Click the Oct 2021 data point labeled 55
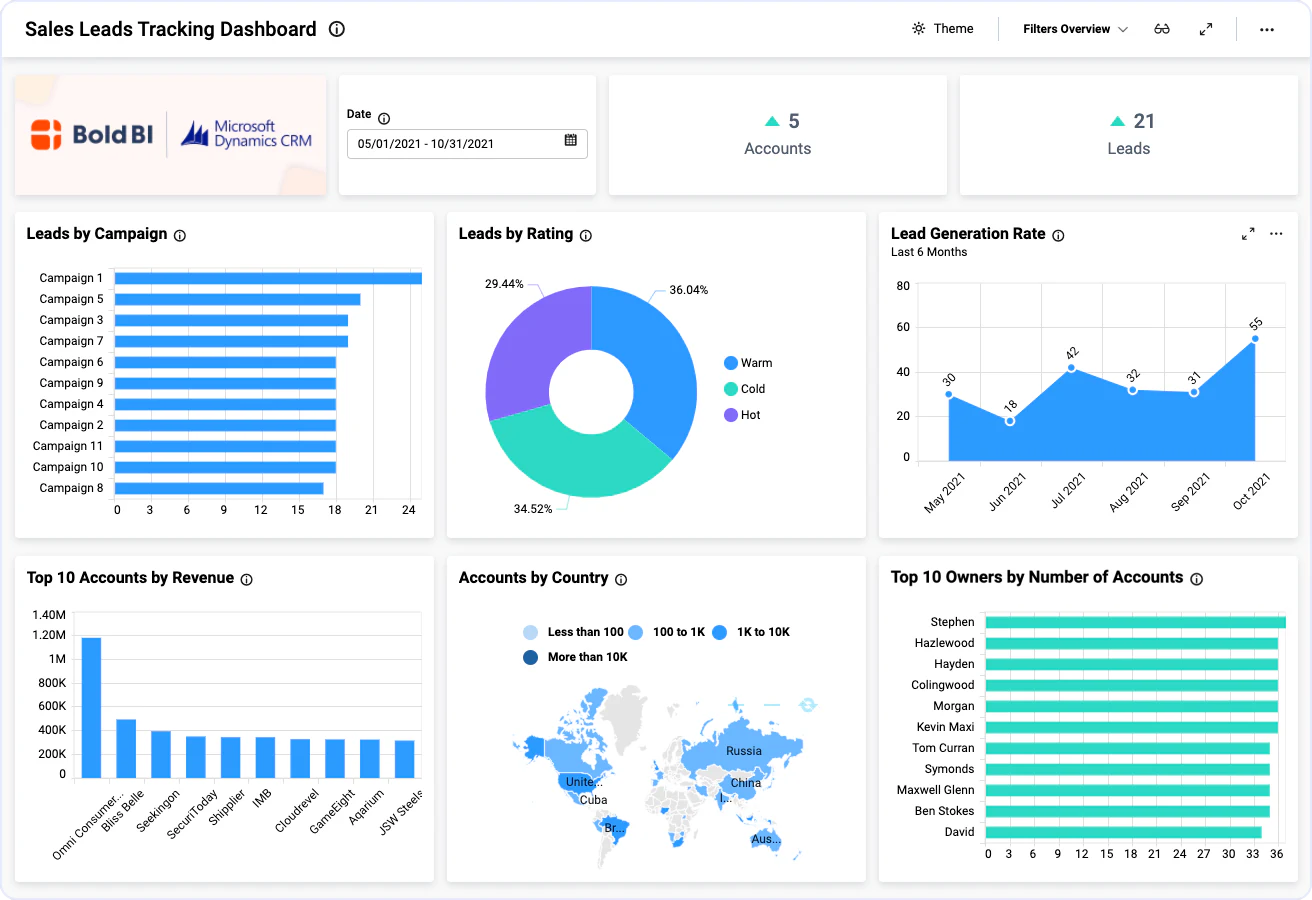 pos(1255,339)
